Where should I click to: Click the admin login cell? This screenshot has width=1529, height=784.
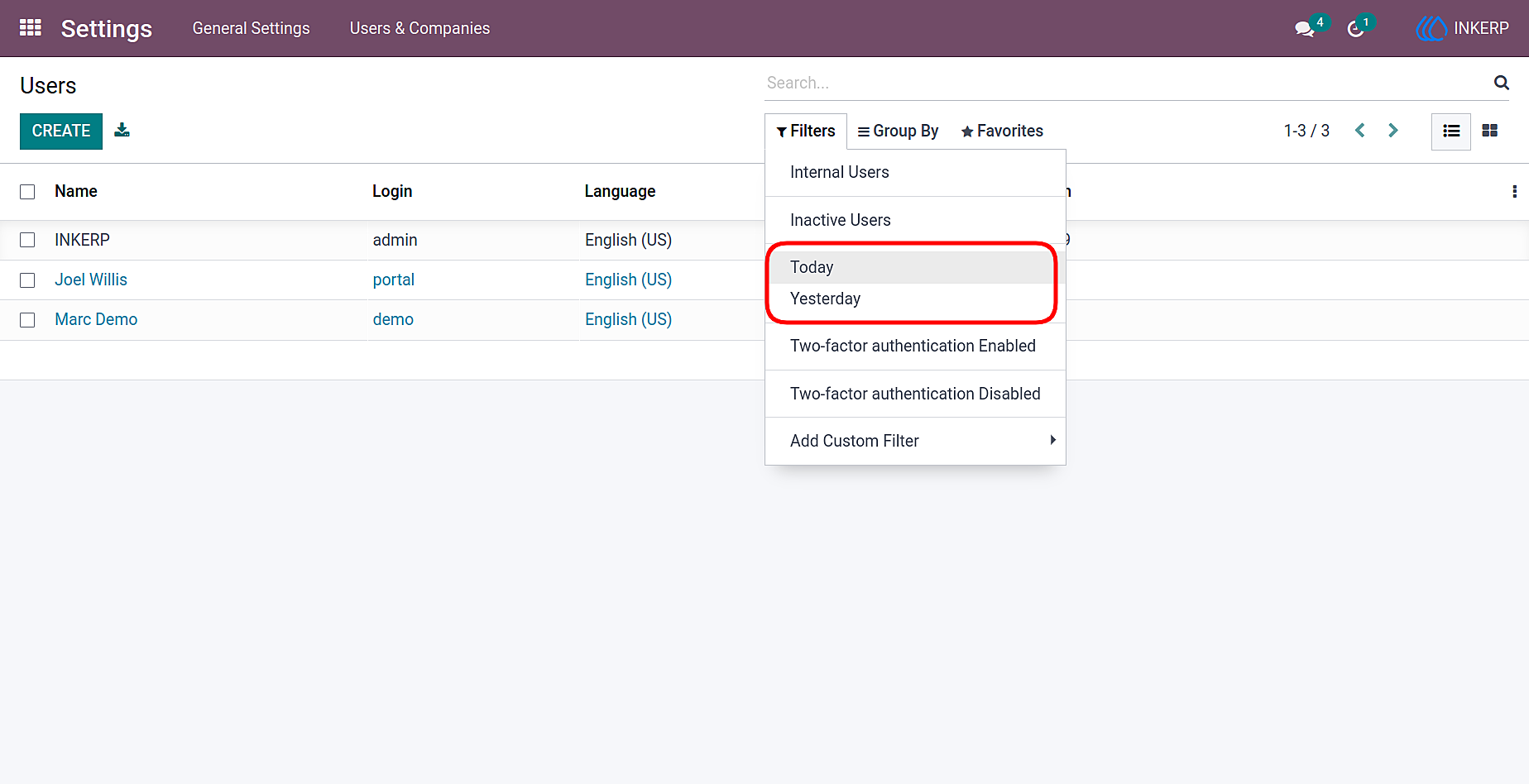click(395, 240)
